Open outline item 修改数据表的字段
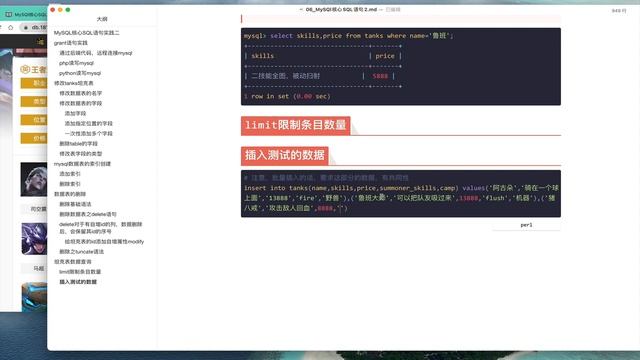This screenshot has height=360, width=640. 81,103
